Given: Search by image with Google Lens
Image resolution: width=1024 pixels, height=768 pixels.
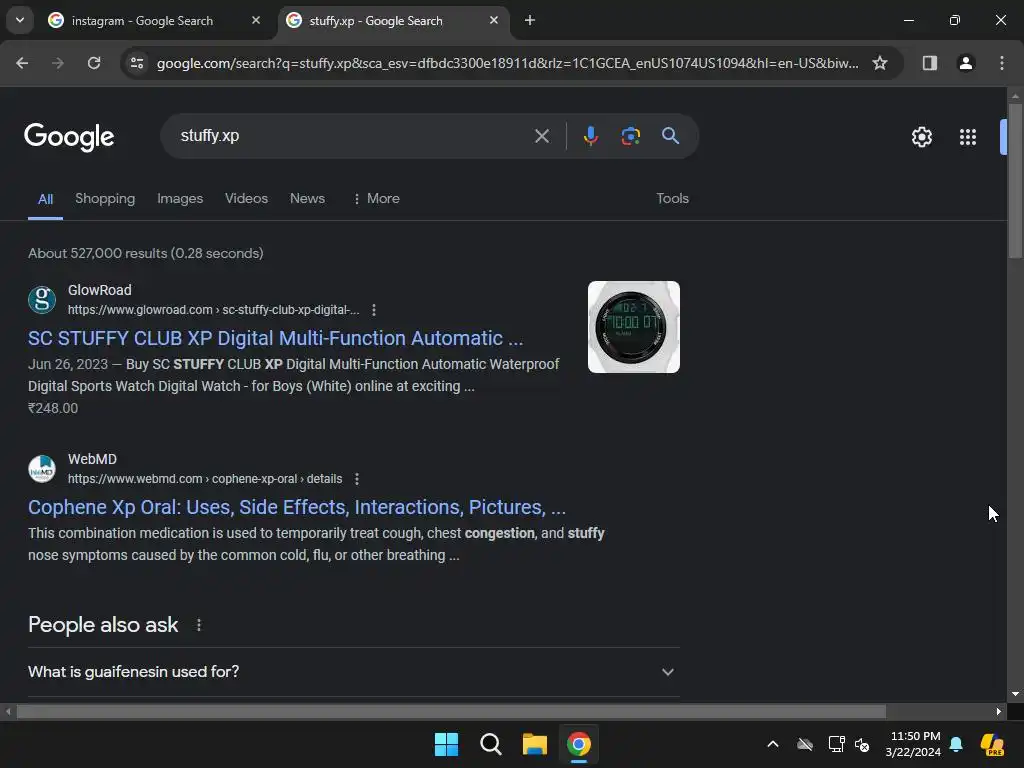Looking at the screenshot, I should 630,136.
